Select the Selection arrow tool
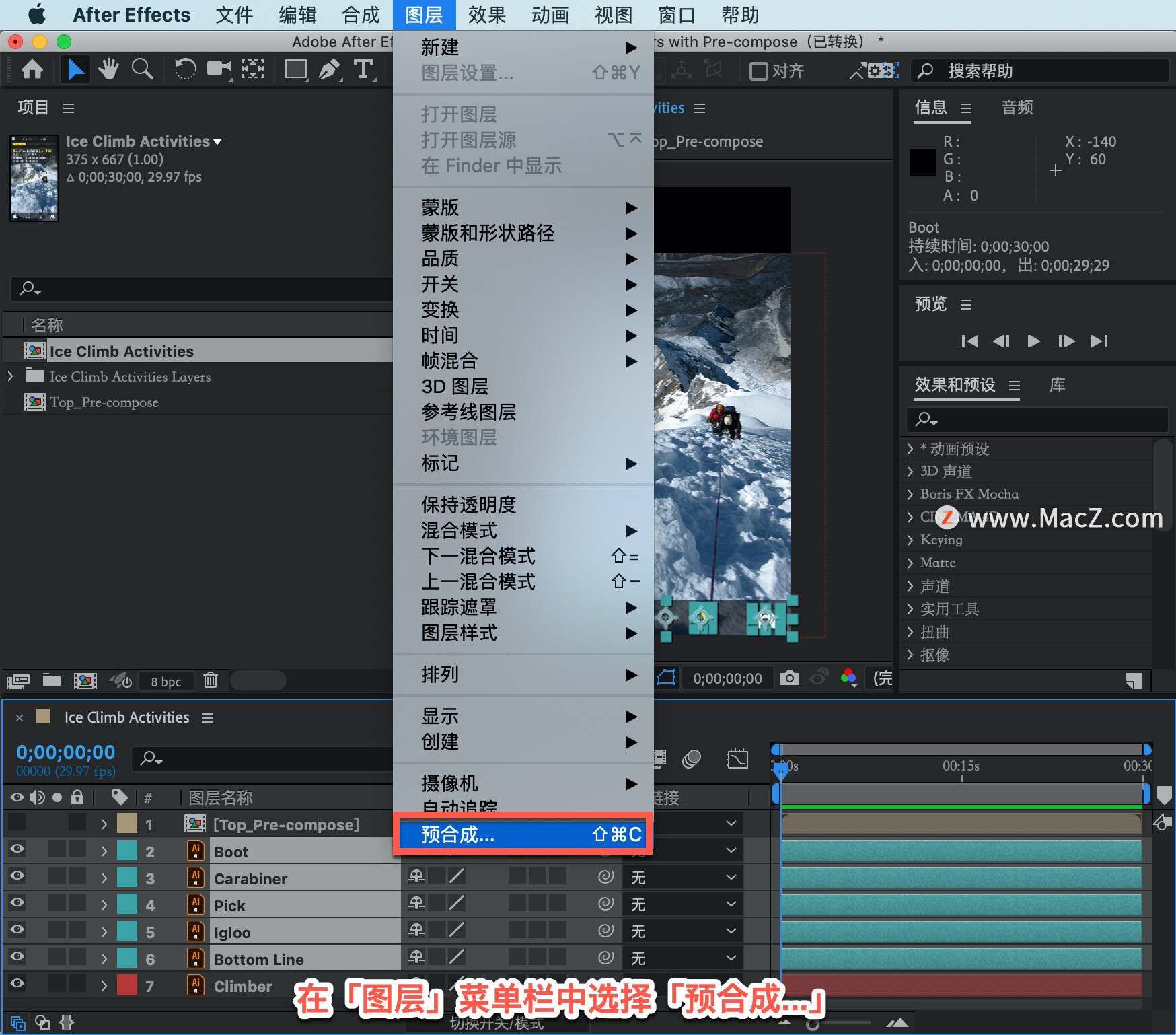Image resolution: width=1176 pixels, height=1035 pixels. point(75,69)
